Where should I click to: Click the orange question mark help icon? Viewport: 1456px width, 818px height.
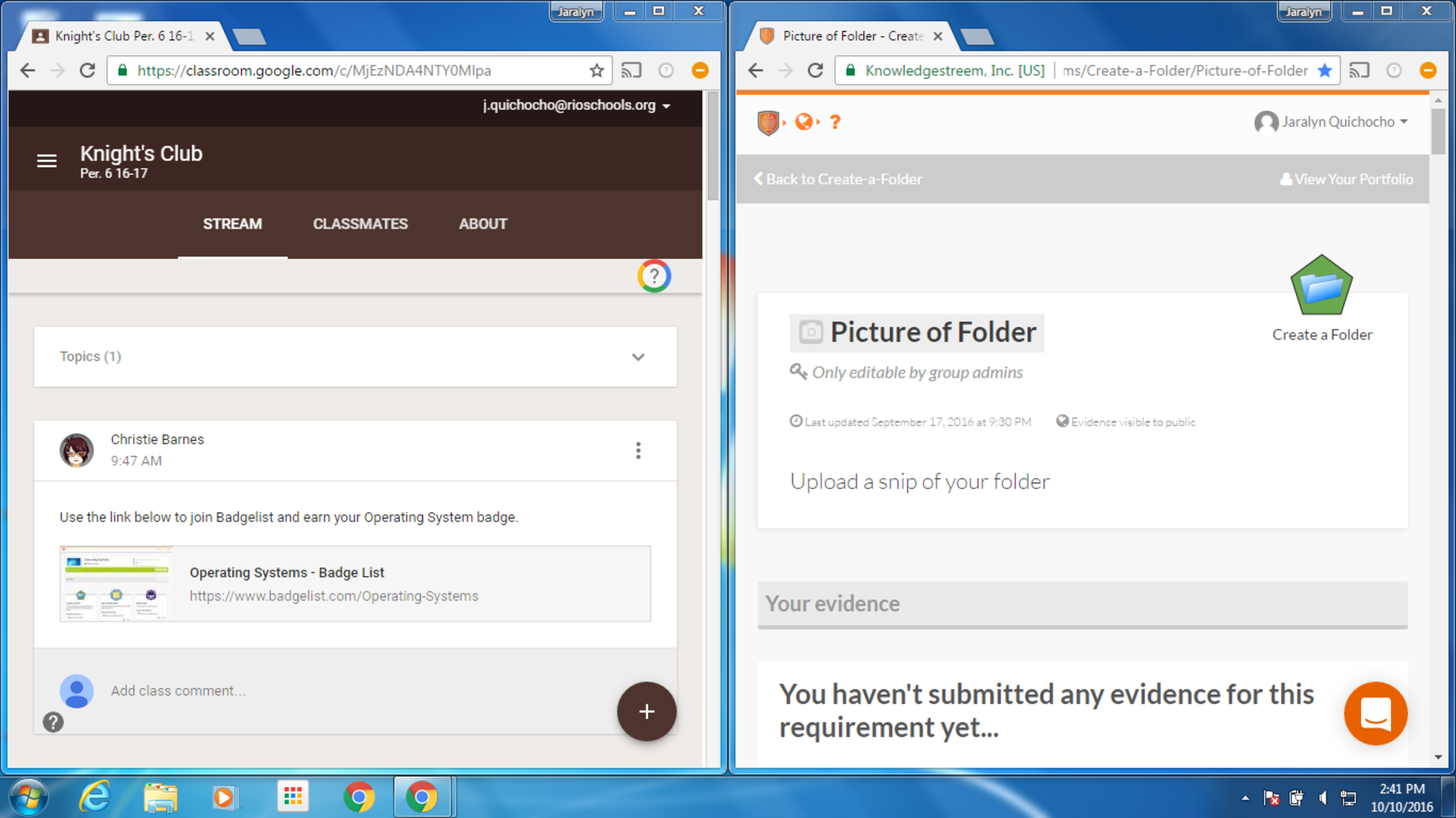835,122
